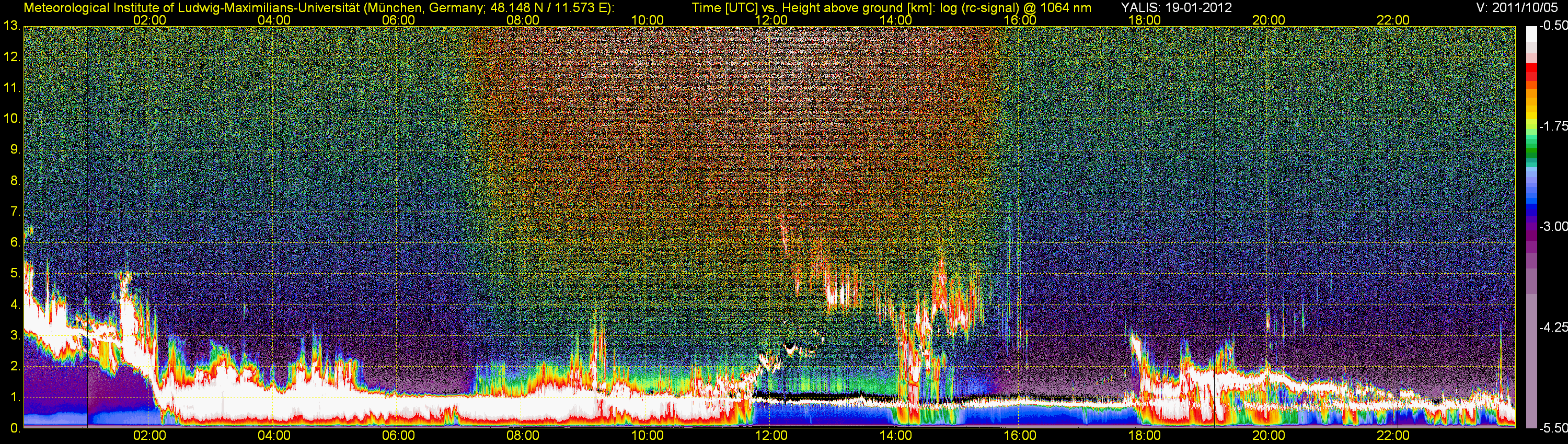This screenshot has width=1568, height=444.
Task: Click '02:00' on the upper time axis
Action: point(149,20)
